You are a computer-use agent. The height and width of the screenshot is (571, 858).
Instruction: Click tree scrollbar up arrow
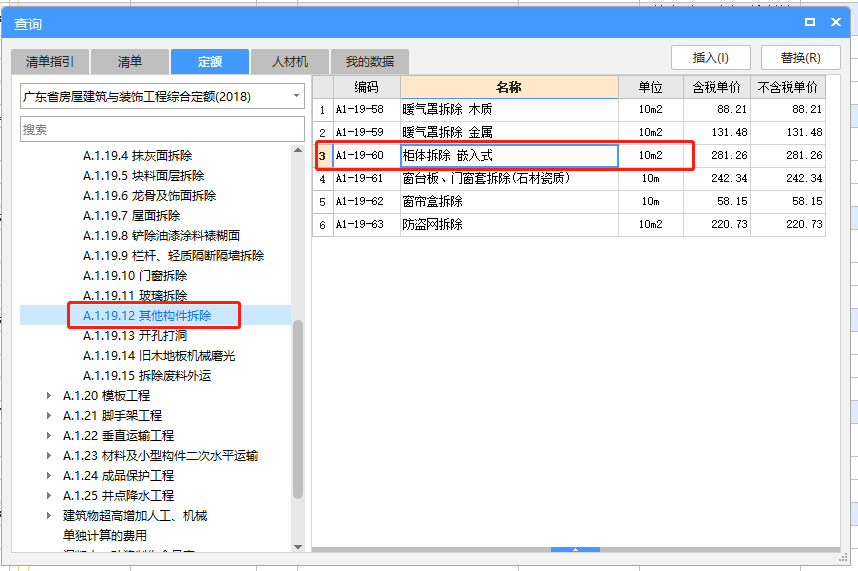tap(298, 150)
